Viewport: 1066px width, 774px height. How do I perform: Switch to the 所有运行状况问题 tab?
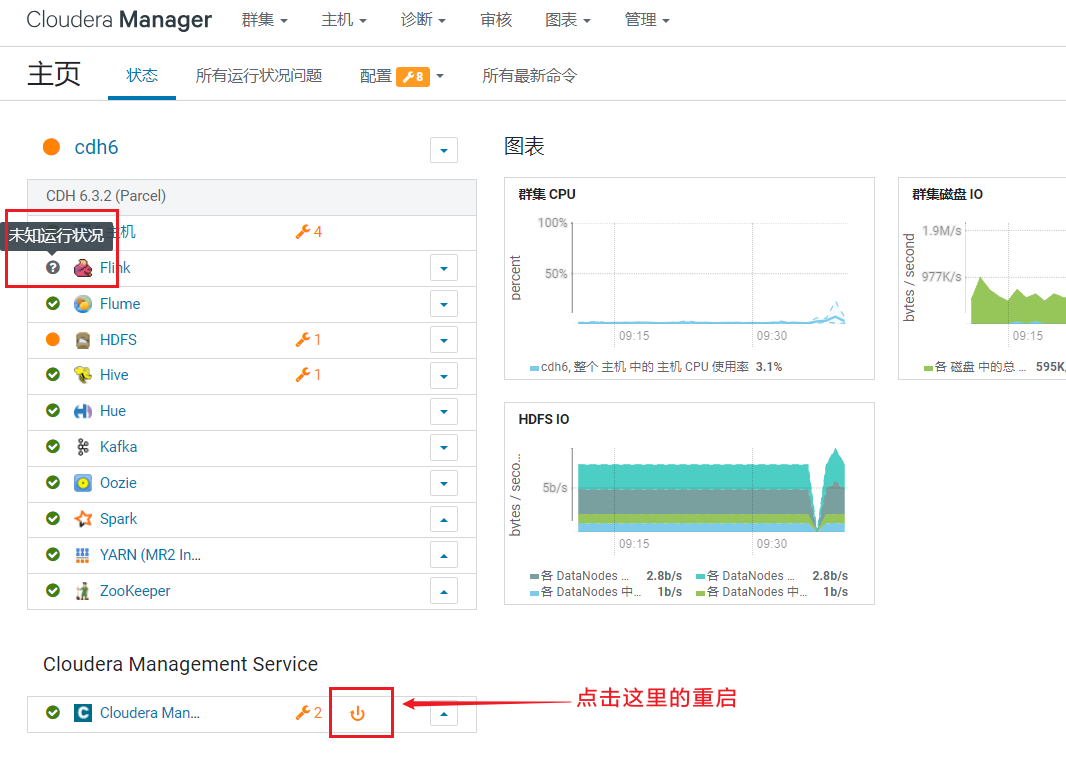(259, 75)
